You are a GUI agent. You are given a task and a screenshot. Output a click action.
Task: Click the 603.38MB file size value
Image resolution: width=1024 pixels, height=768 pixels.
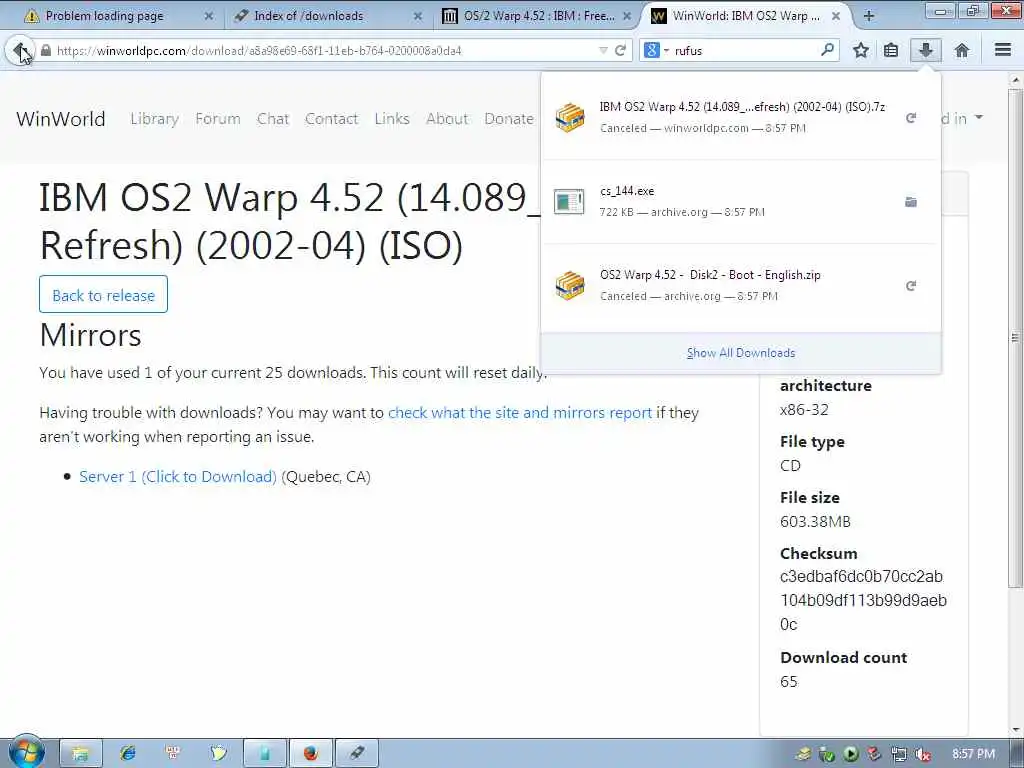815,521
